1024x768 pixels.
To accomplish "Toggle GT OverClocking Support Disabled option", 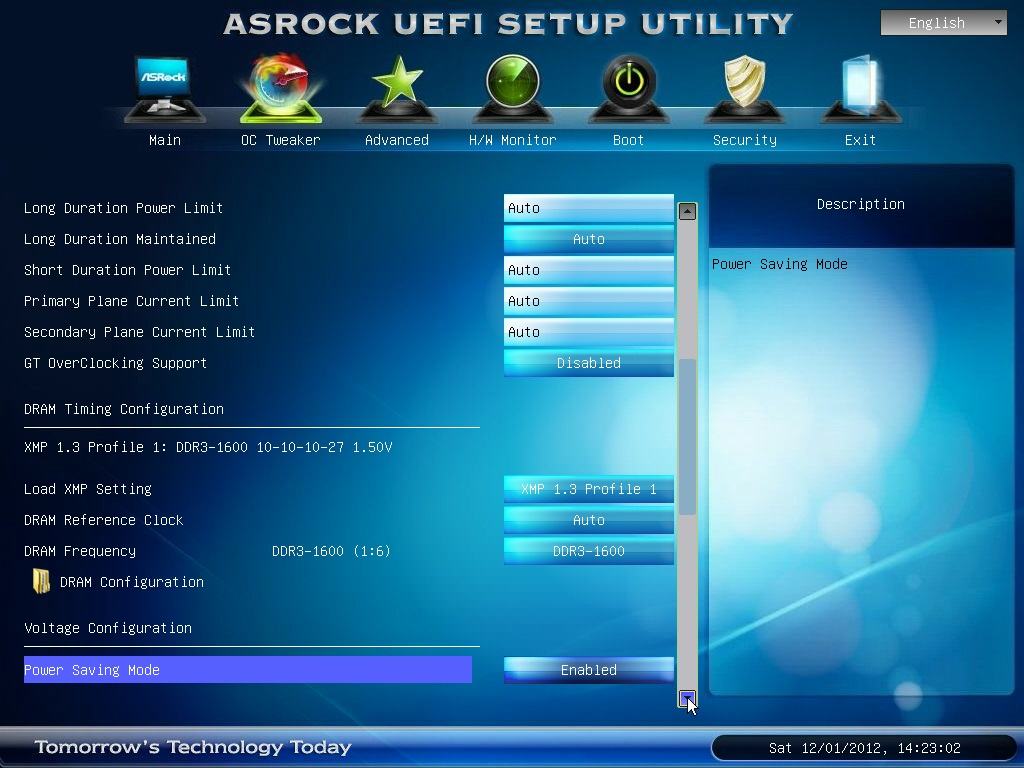I will click(588, 363).
